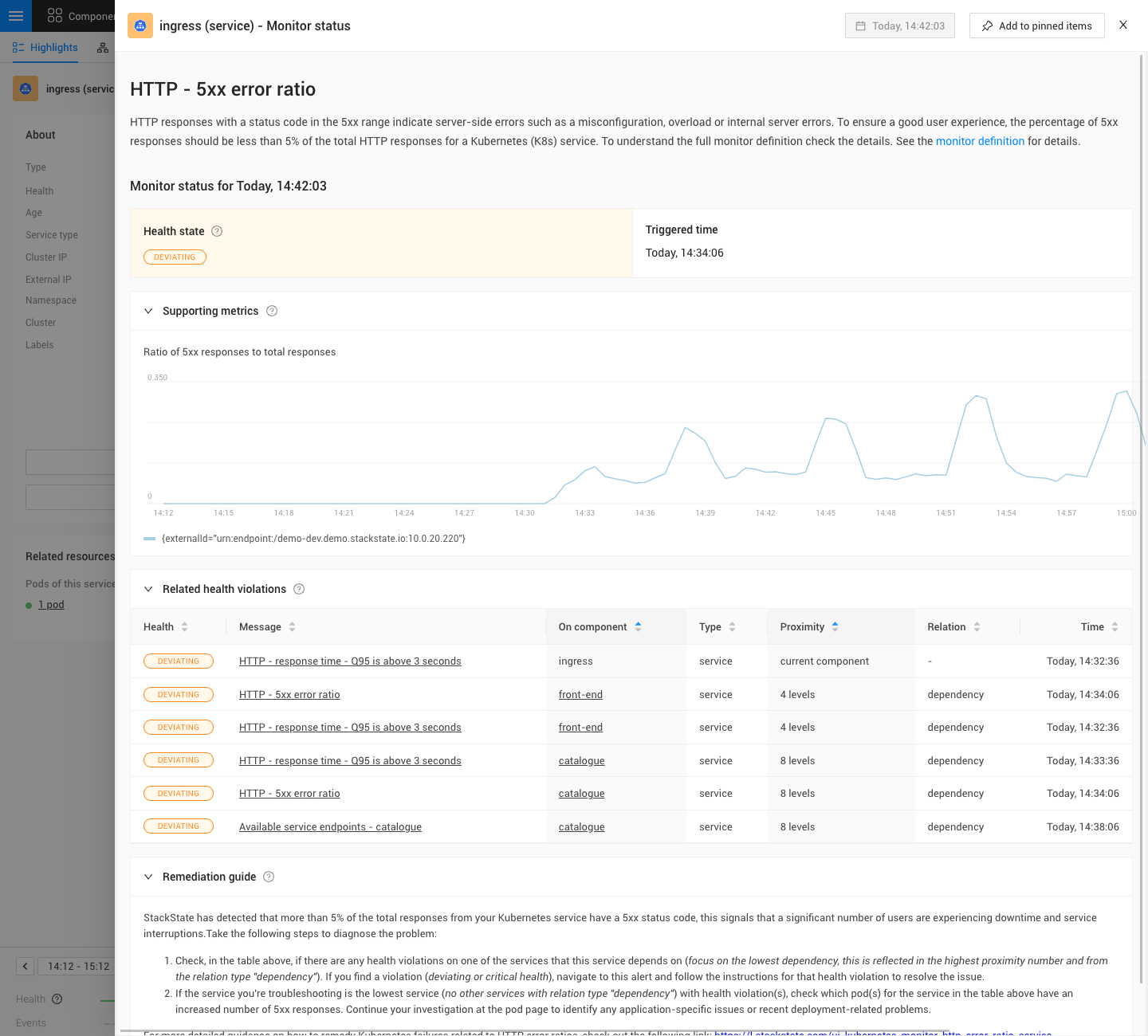1148x1036 pixels.
Task: Click the ingress service icon in the dialog header
Action: coord(140,26)
